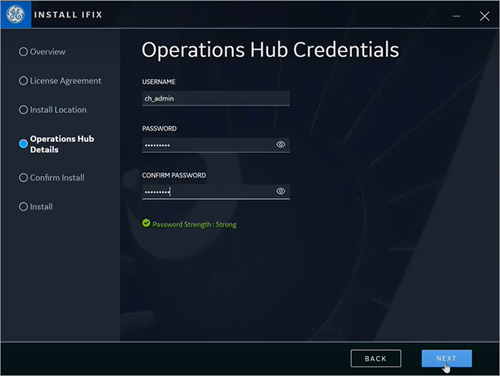
Task: Click the Password Strength : Strong text
Action: pos(194,224)
